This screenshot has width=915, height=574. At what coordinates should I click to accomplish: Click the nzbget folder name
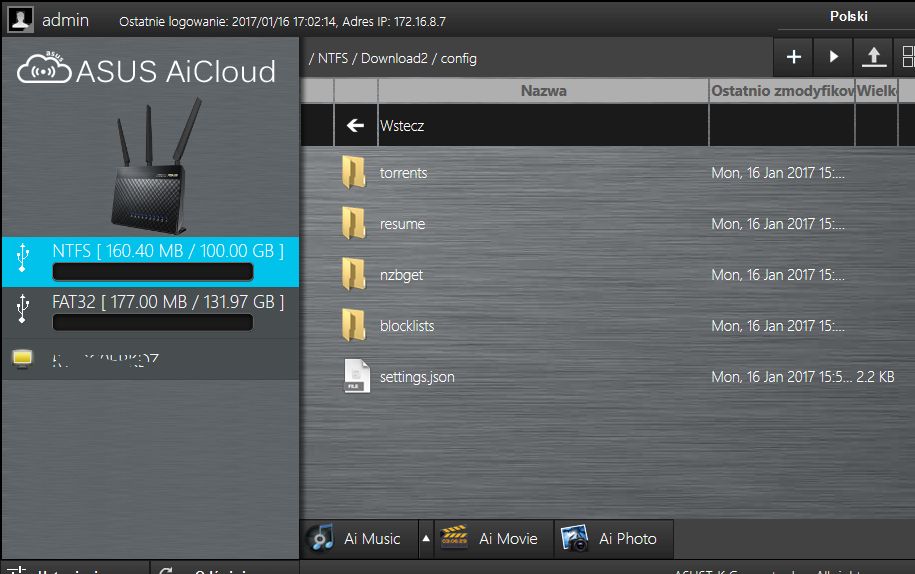pyautogui.click(x=401, y=275)
